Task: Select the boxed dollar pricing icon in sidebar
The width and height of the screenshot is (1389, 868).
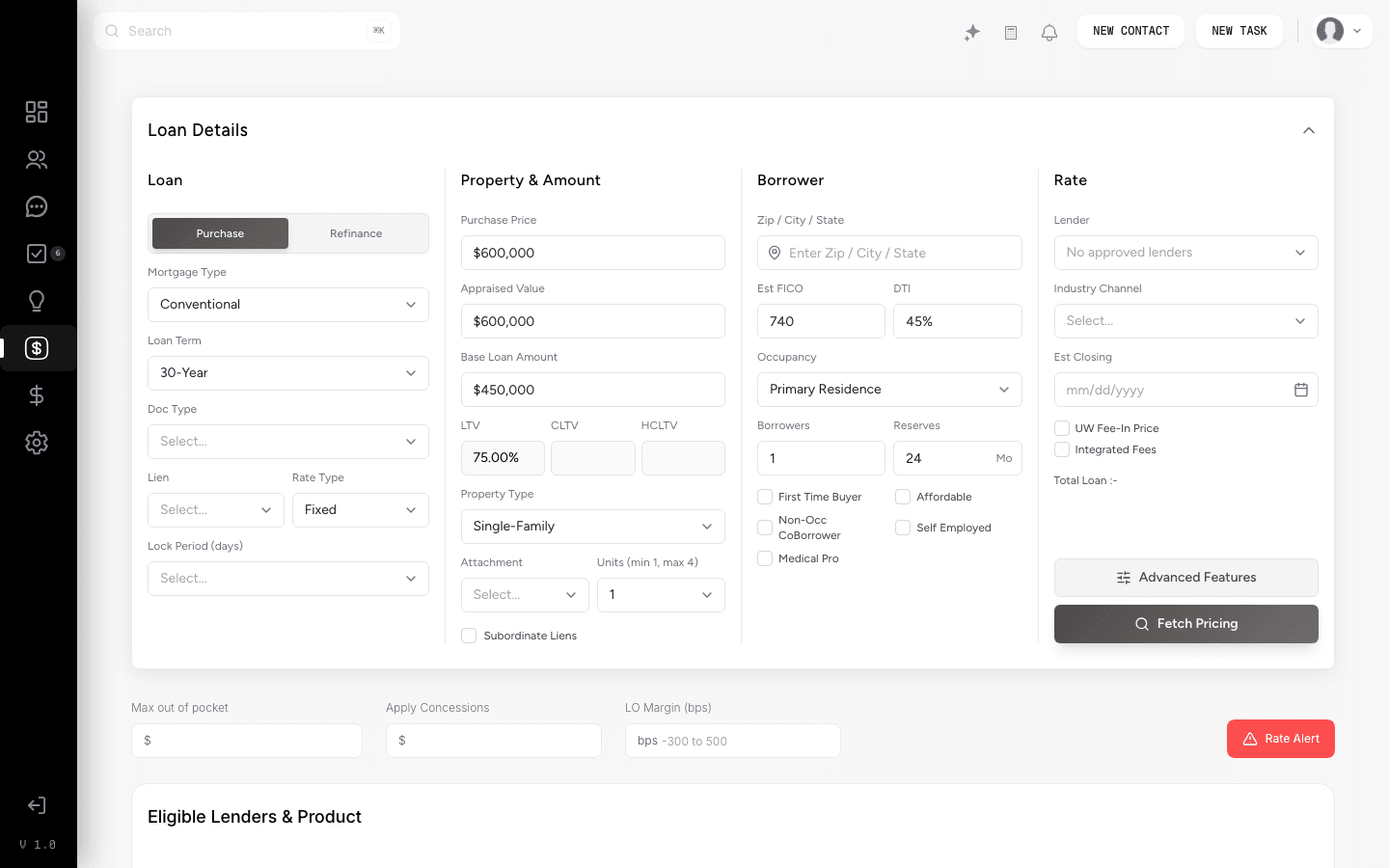Action: (x=37, y=348)
